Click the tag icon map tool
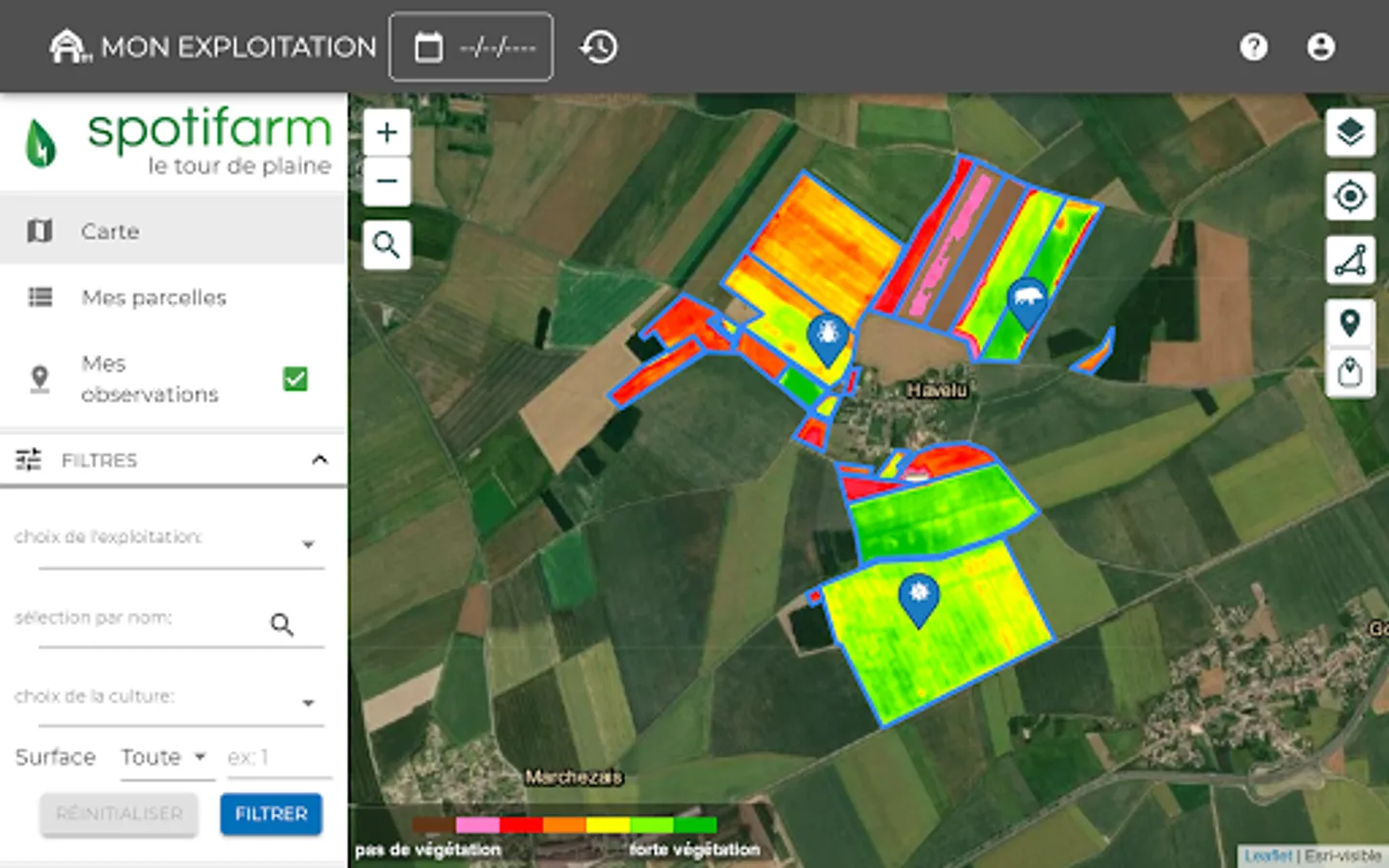This screenshot has height=868, width=1389. (x=1349, y=372)
